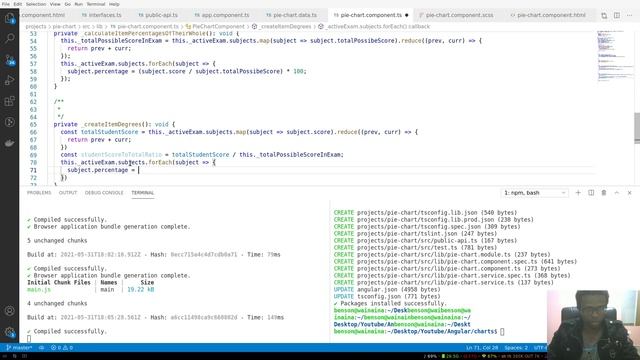Viewport: 640px width, 360px height.
Task: Click 'studentScoreToTotalRatio' on line 69
Action: (121, 155)
